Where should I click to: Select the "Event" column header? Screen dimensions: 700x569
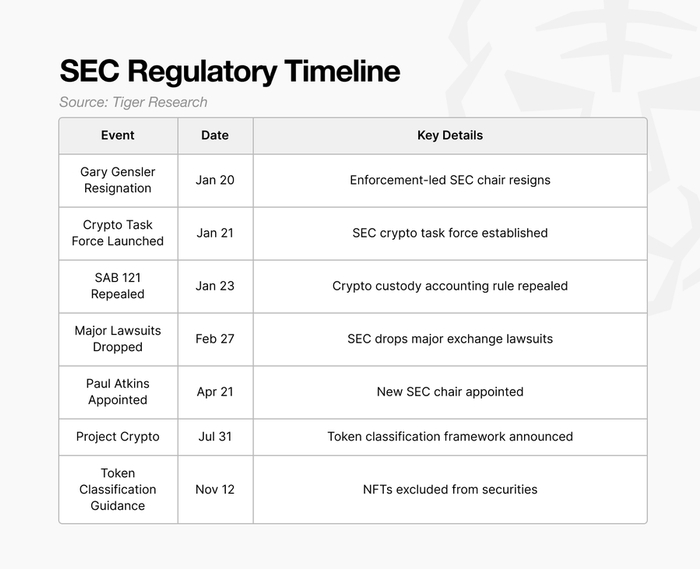click(x=118, y=135)
